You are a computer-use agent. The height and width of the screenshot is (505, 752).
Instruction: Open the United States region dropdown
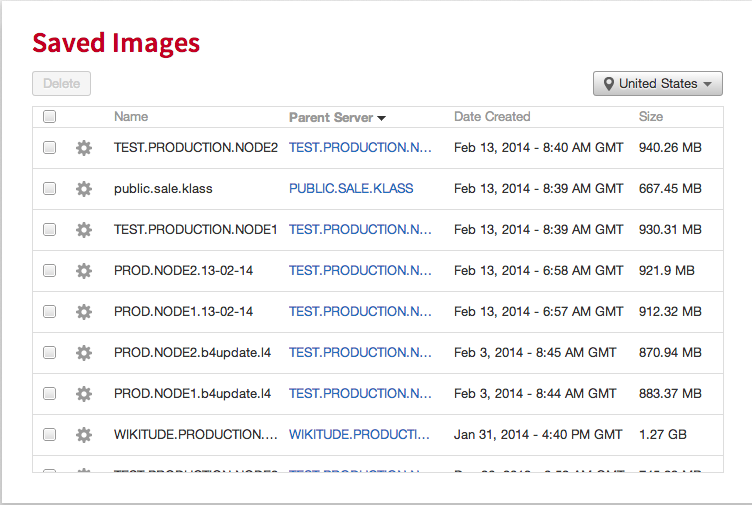658,83
